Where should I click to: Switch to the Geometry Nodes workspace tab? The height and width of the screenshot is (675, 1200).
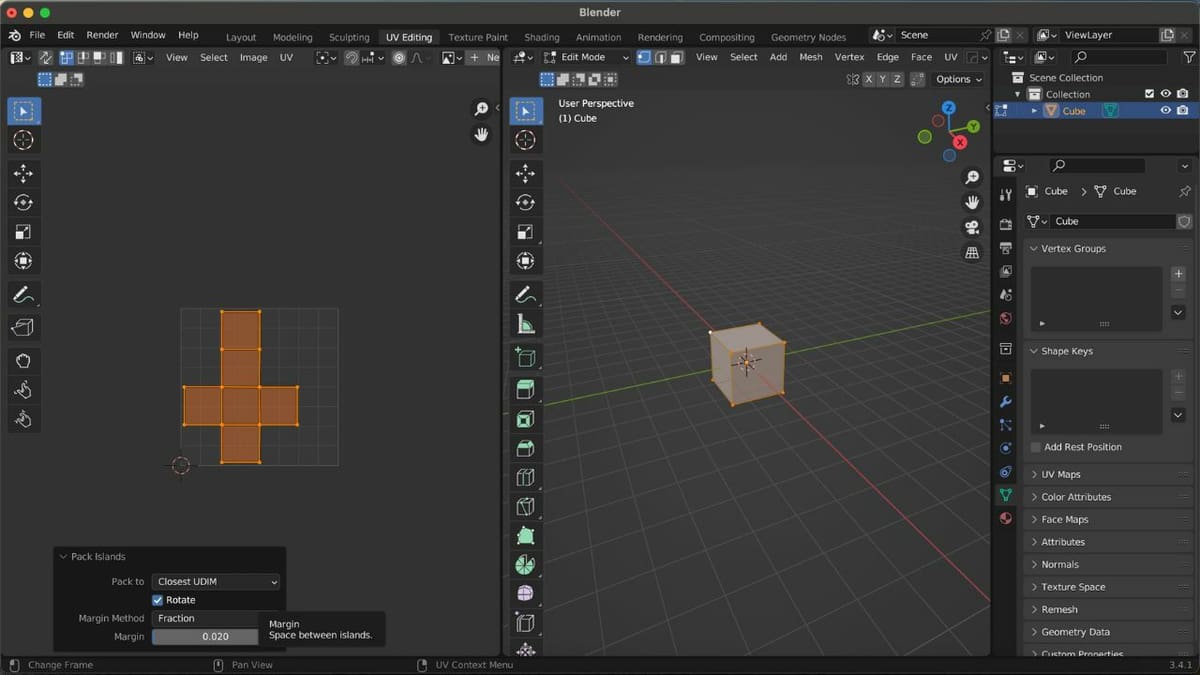click(x=808, y=37)
